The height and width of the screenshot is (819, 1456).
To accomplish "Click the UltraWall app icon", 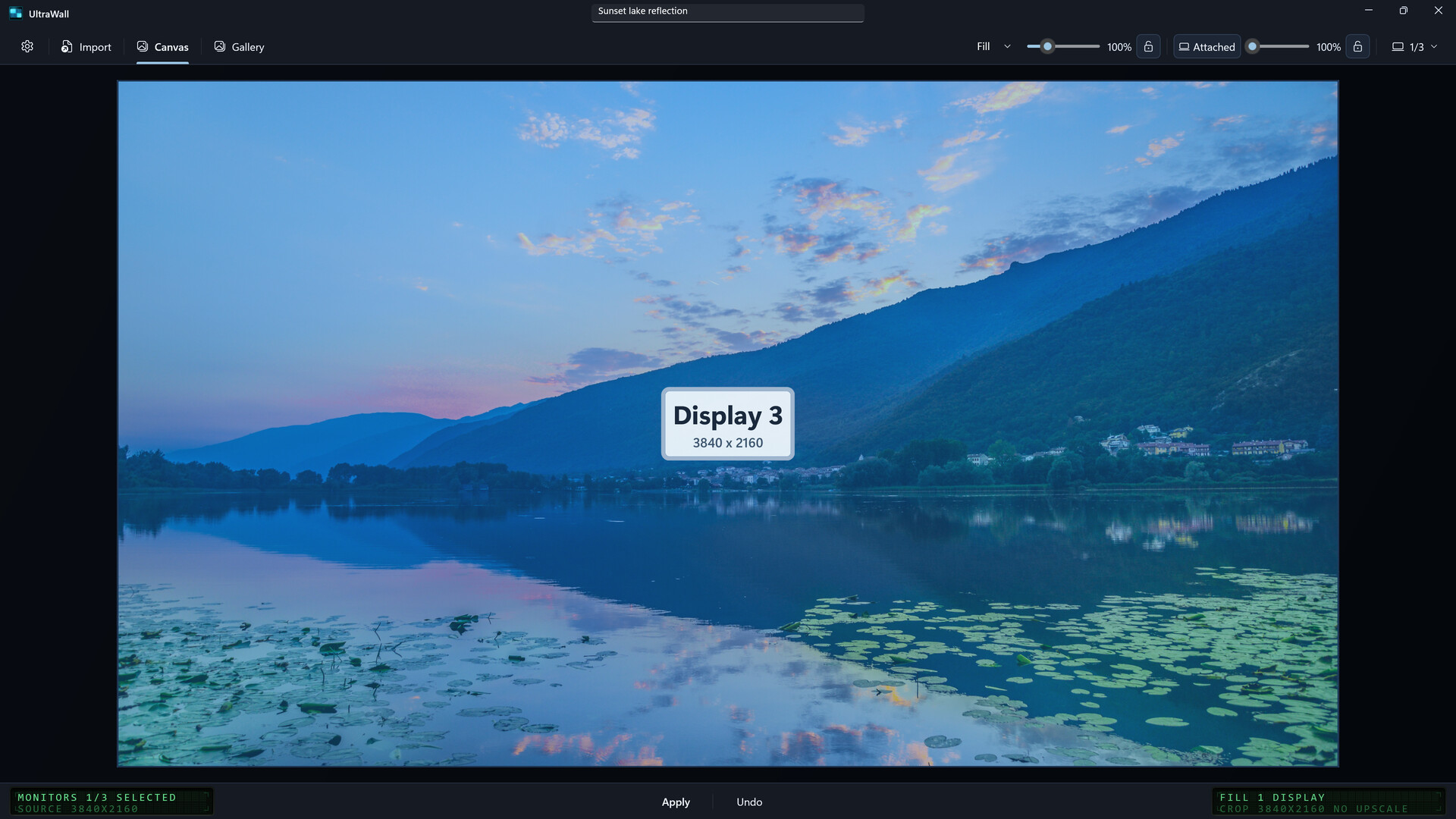I will coord(15,13).
